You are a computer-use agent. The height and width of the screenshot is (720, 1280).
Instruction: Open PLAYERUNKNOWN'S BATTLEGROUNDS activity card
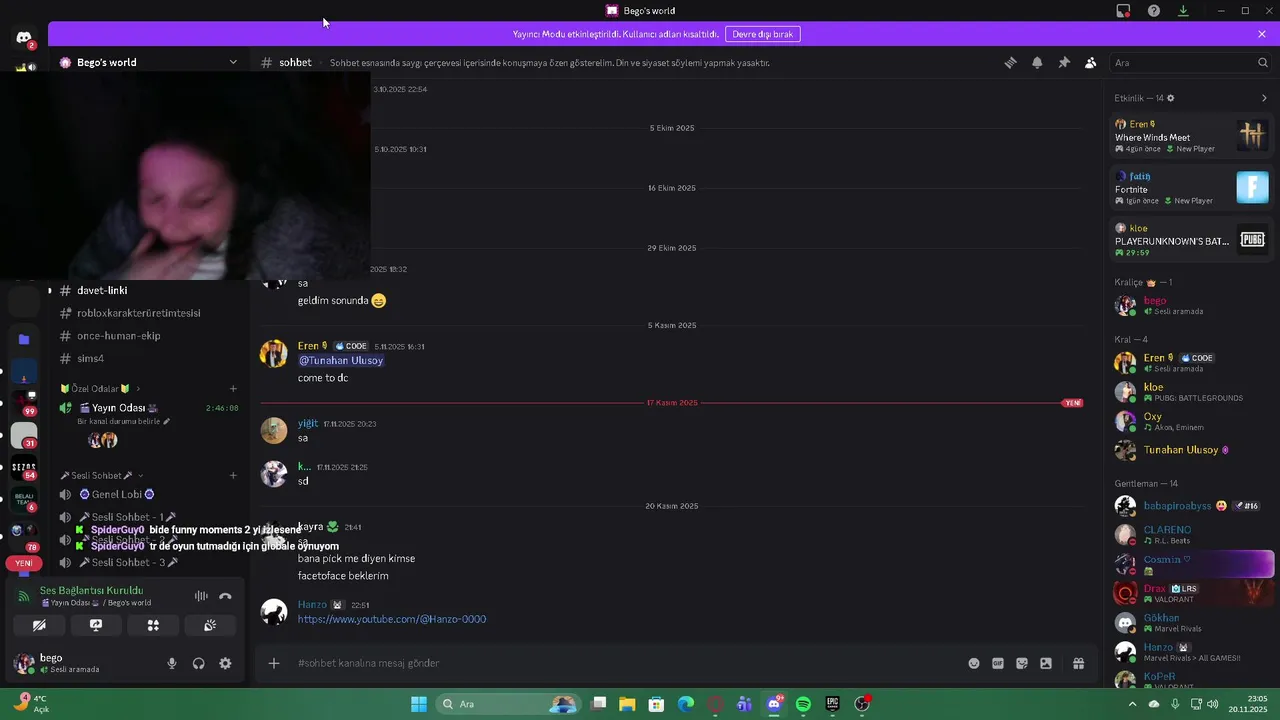1191,239
